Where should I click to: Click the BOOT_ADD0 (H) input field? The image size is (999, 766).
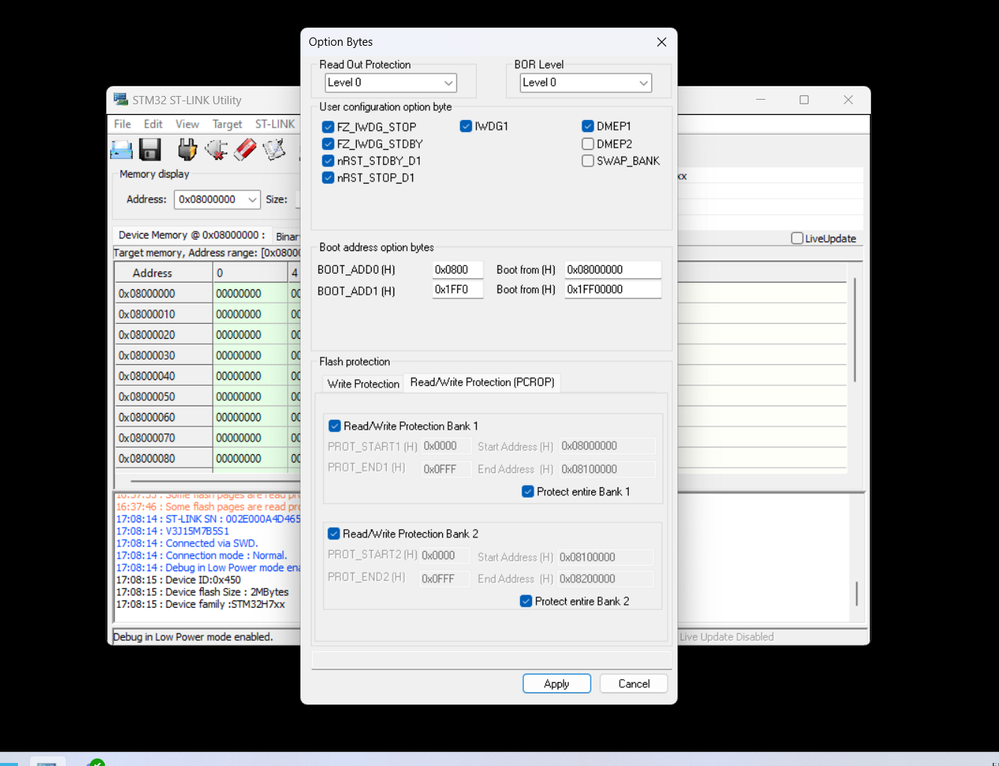[x=457, y=270]
